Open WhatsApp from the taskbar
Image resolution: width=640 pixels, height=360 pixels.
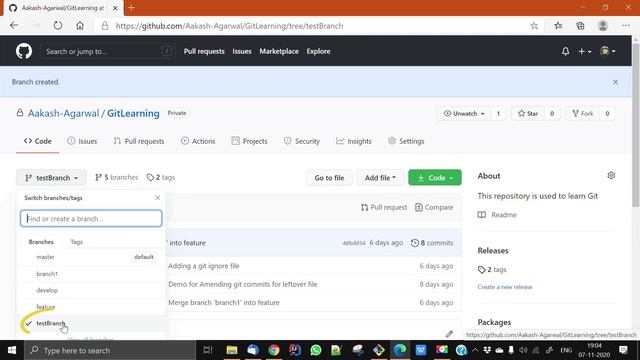click(316, 350)
